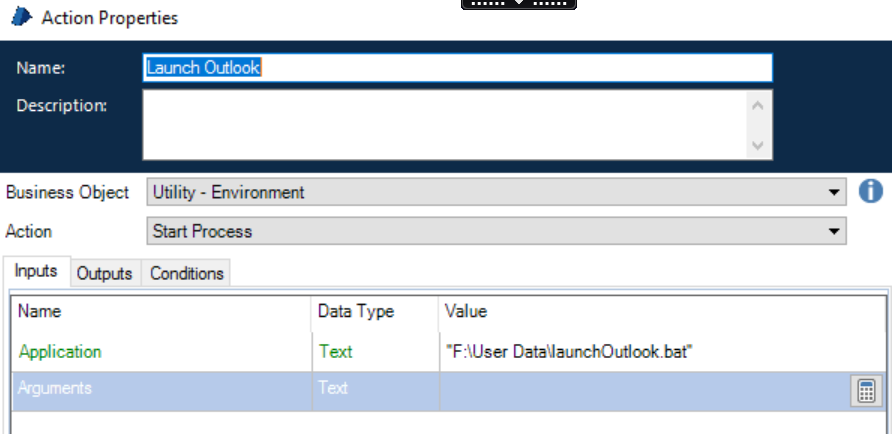
Task: Click the Name field containing Launch Outlook
Action: (457, 67)
